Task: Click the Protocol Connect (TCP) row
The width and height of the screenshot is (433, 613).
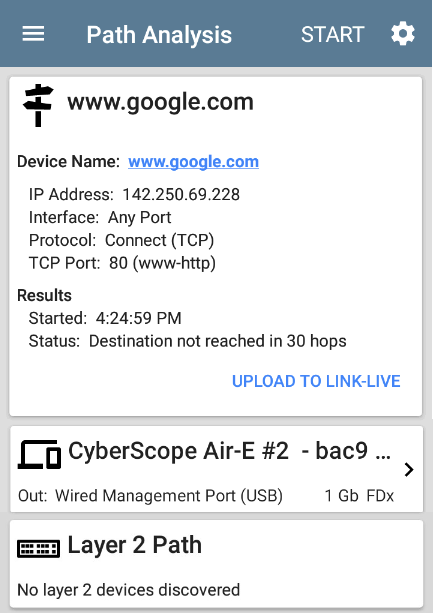Action: 122,240
